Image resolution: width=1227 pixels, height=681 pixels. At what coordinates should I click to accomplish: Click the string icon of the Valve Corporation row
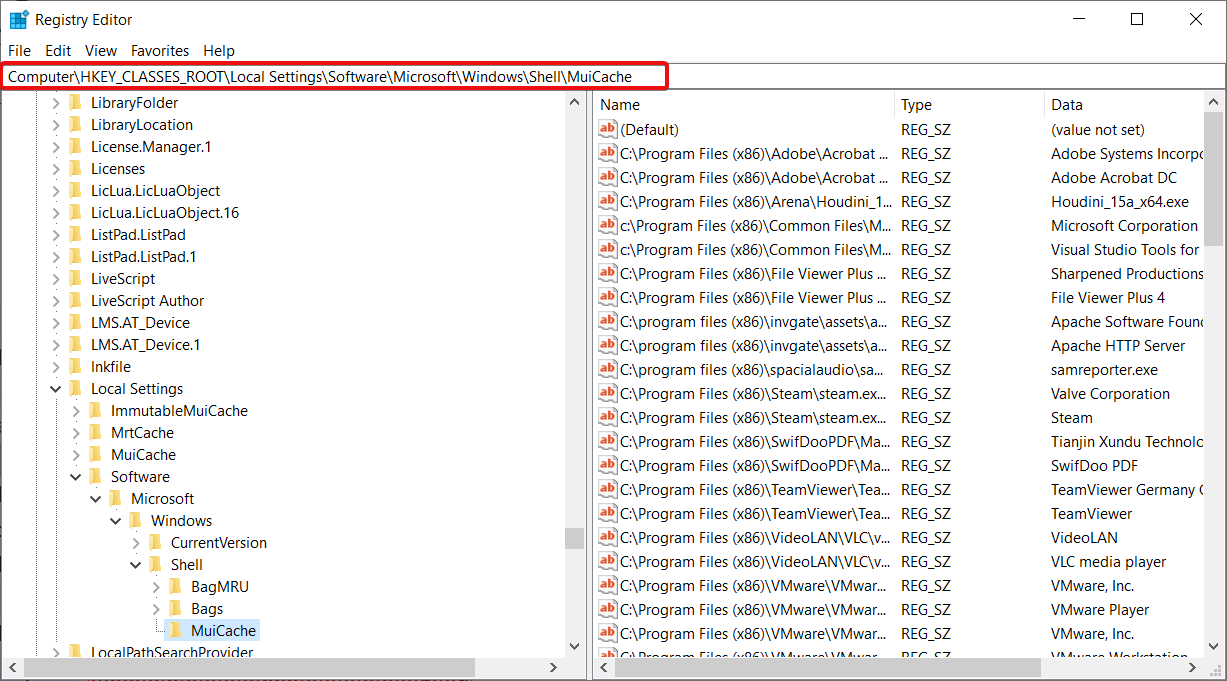(608, 393)
